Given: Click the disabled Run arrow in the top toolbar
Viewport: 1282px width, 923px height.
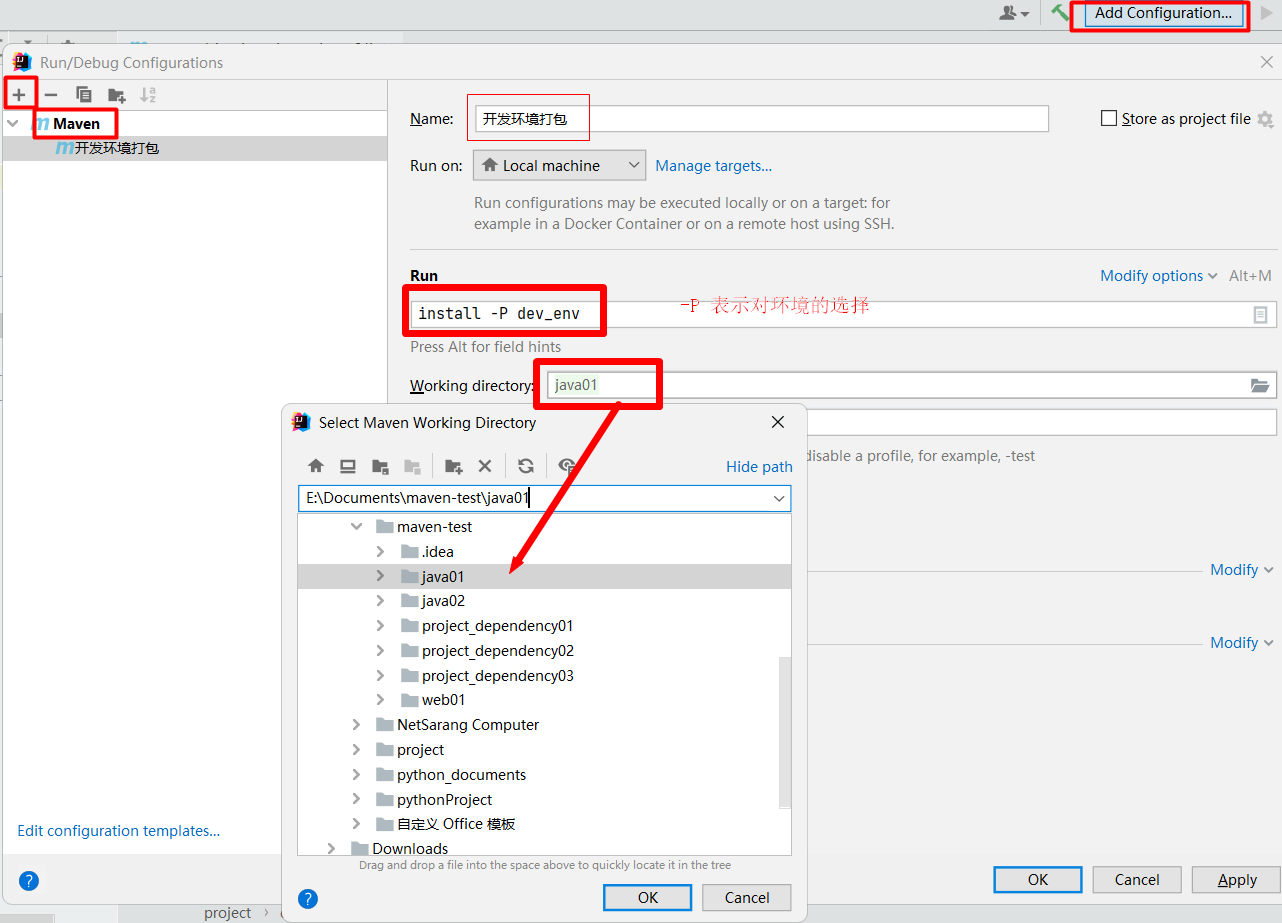Looking at the screenshot, I should (x=1268, y=13).
